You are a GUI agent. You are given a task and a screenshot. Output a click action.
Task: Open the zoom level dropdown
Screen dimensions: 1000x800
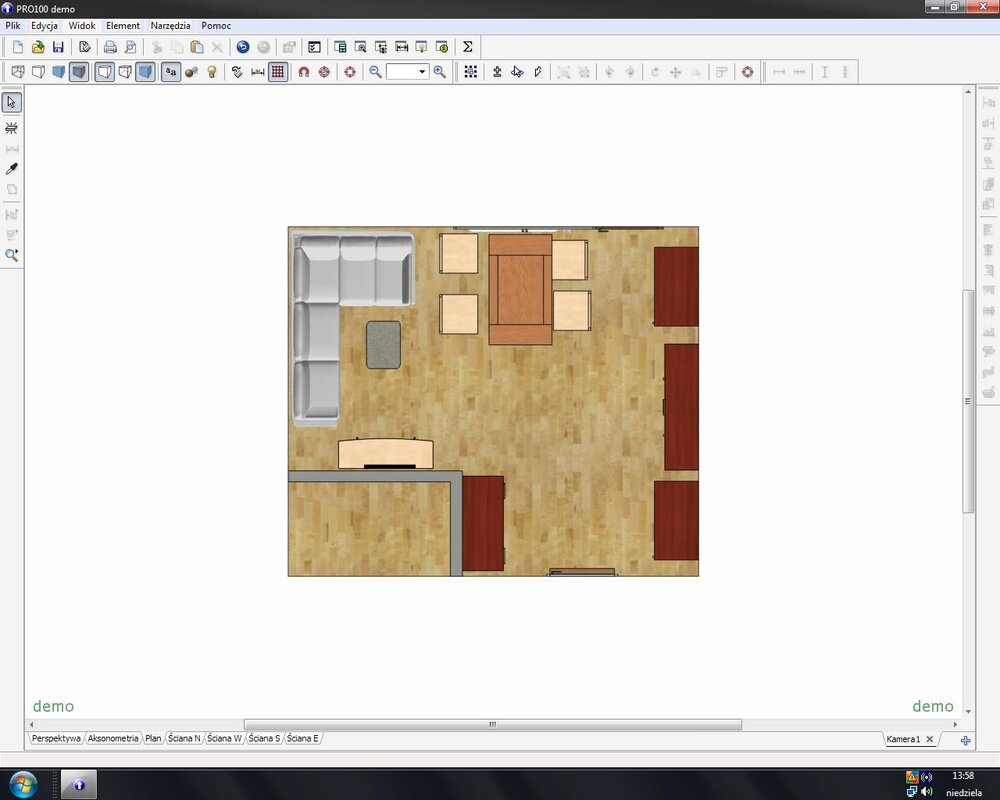(422, 72)
